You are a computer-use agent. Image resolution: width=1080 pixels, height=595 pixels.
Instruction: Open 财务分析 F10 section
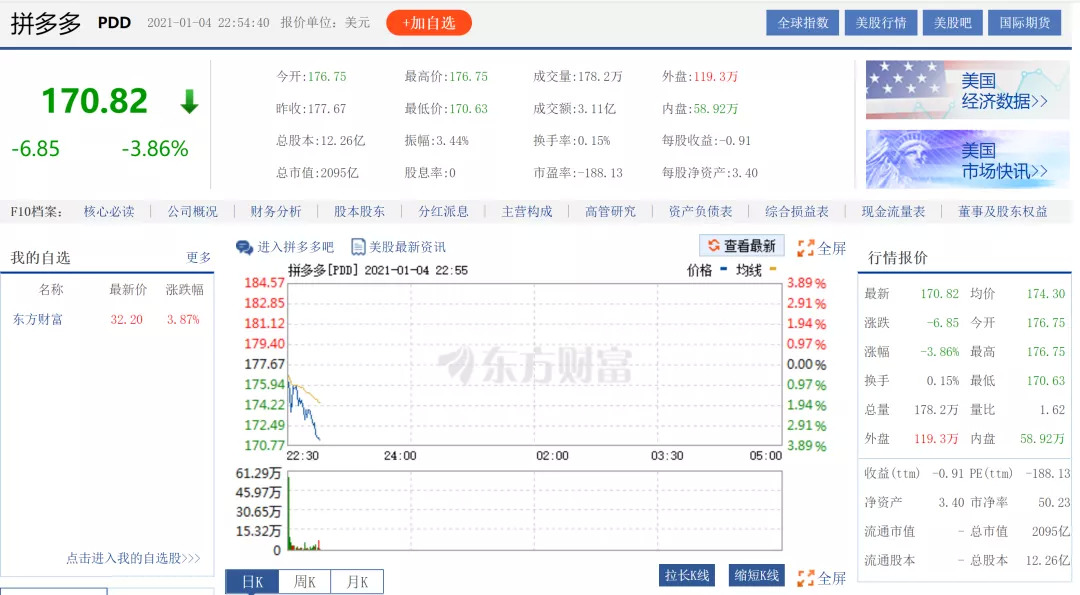276,211
